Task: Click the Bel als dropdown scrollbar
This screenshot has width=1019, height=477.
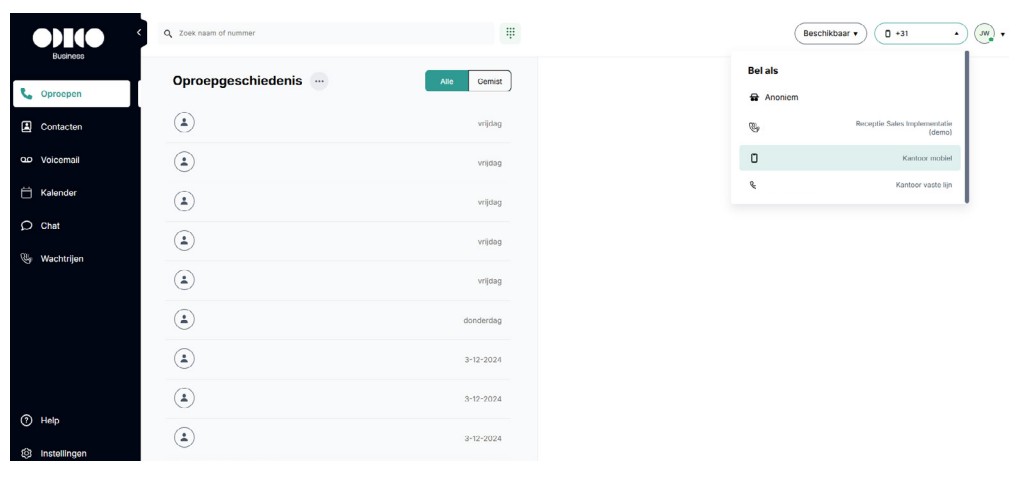Action: tap(966, 127)
